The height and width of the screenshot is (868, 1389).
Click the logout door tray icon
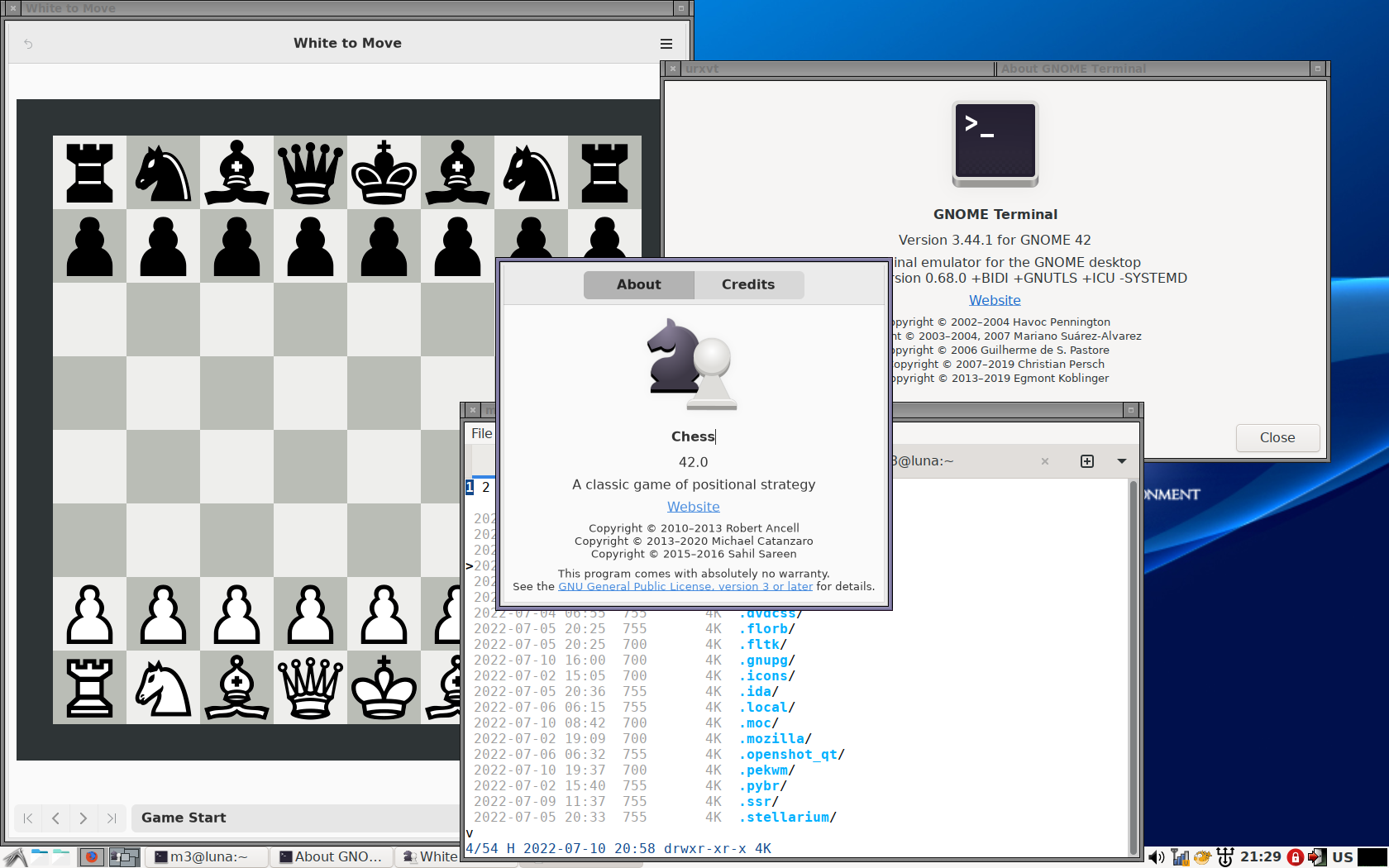tap(1317, 857)
